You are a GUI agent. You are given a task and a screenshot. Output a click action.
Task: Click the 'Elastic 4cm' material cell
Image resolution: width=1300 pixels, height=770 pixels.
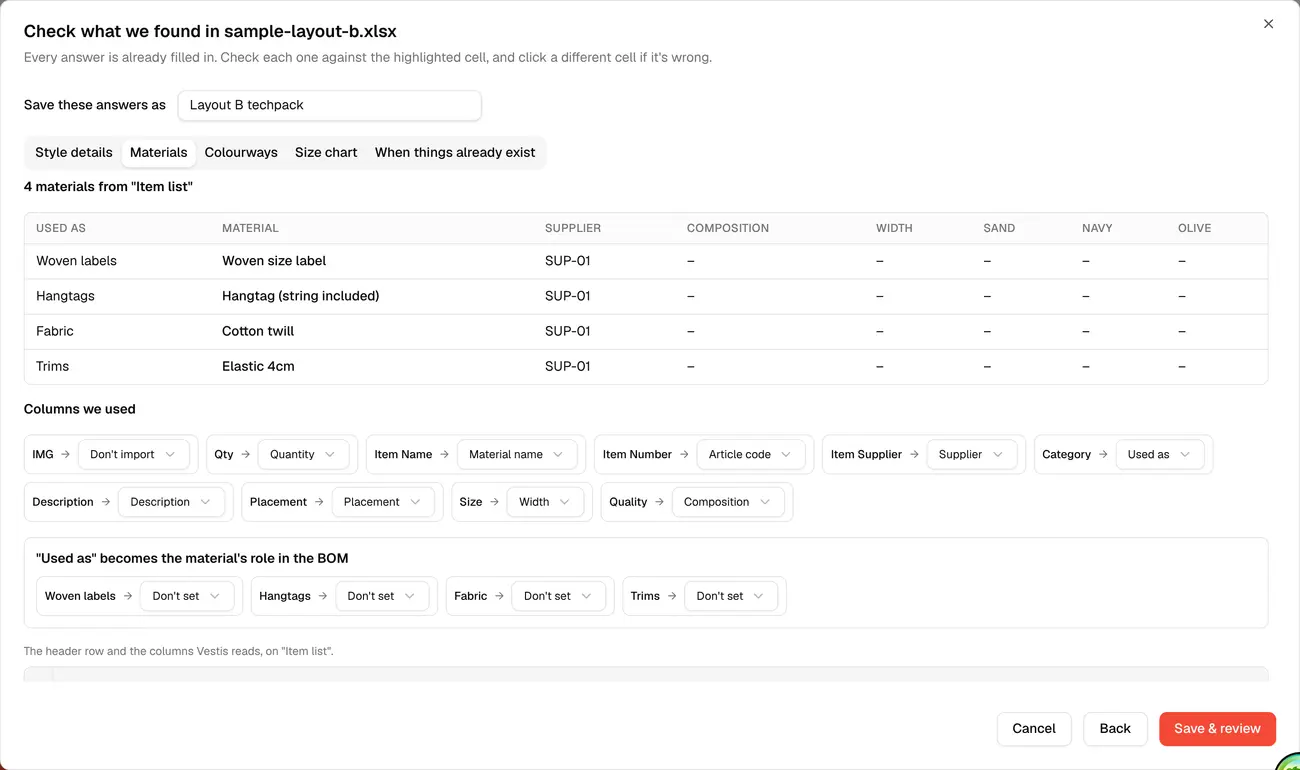[x=258, y=366]
